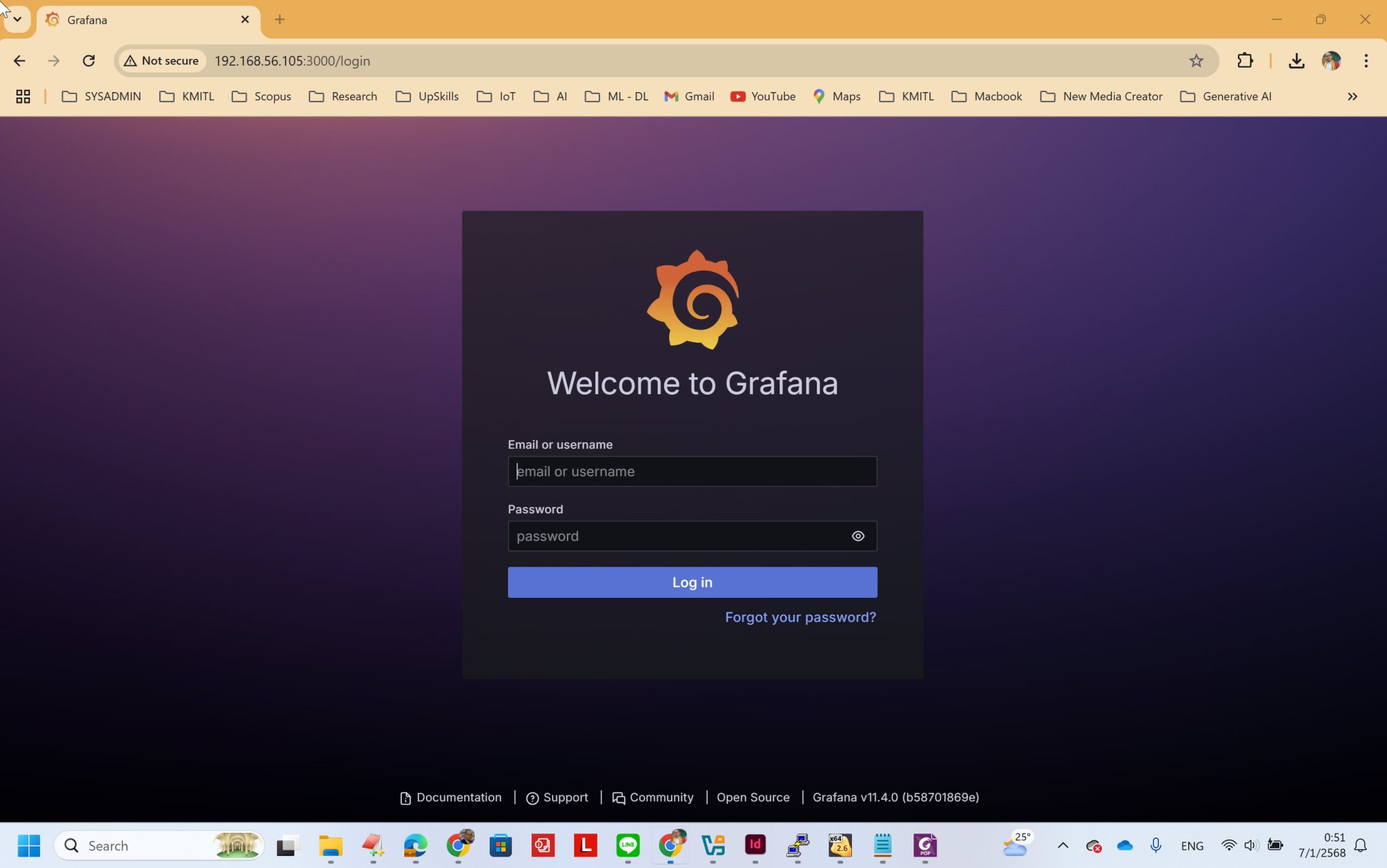The height and width of the screenshot is (868, 1387).
Task: Expand the tab search arrow near the tabs
Action: click(18, 20)
